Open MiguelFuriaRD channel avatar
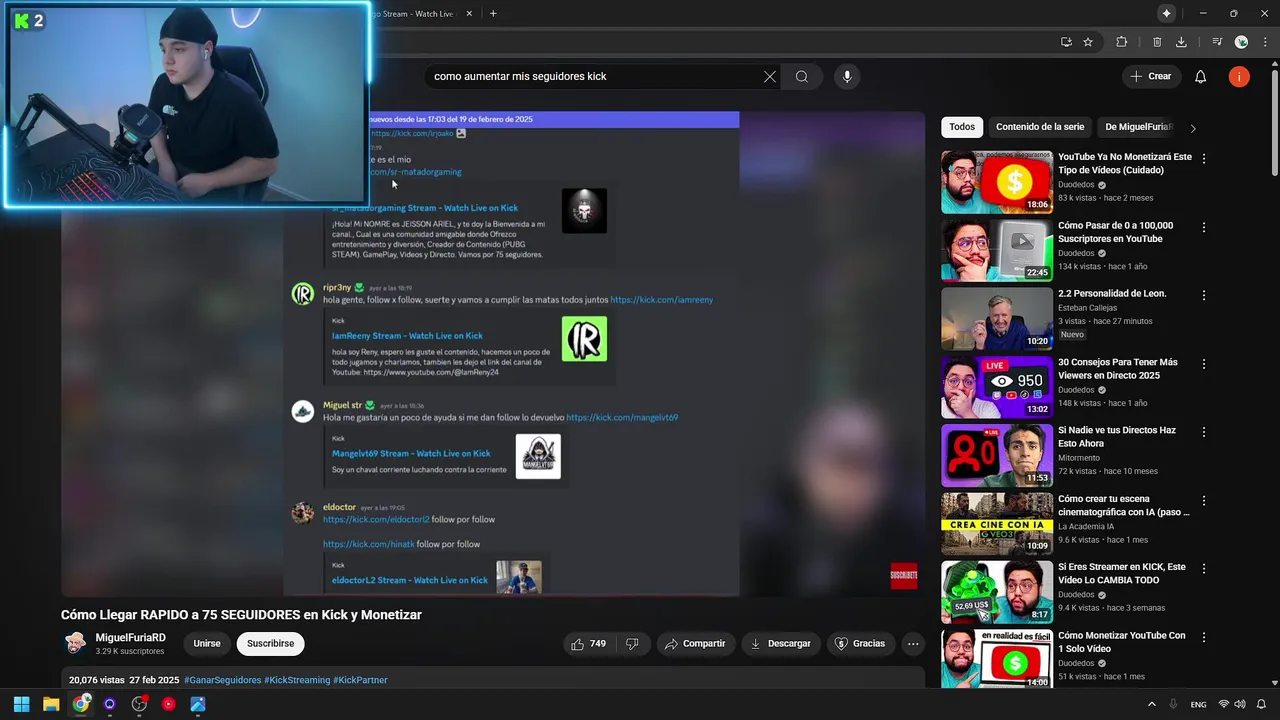This screenshot has width=1280, height=720. (x=75, y=643)
